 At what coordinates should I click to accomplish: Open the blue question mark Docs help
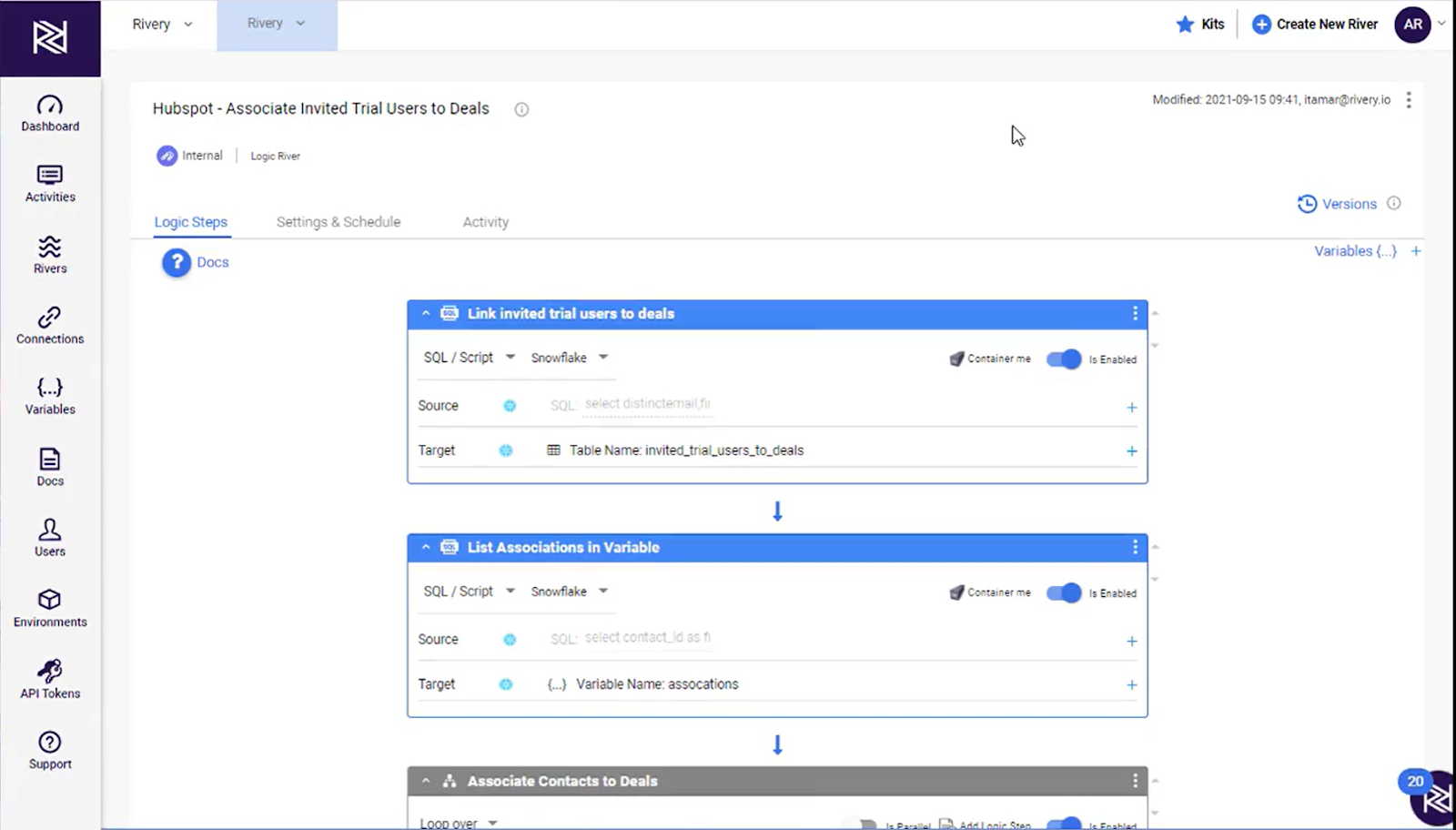(x=177, y=263)
